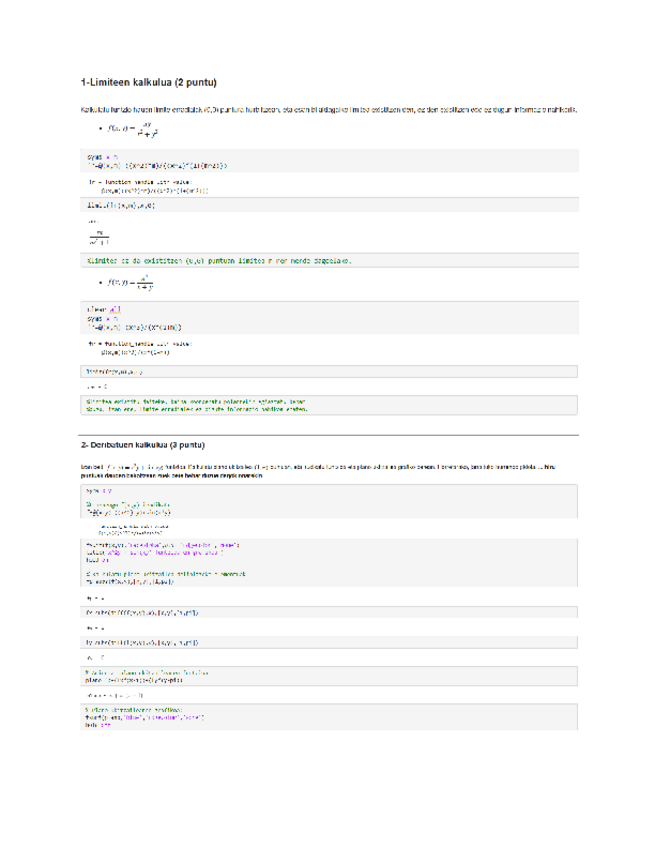Click the green comment '%Limiter ez da existitzen'

220,260
